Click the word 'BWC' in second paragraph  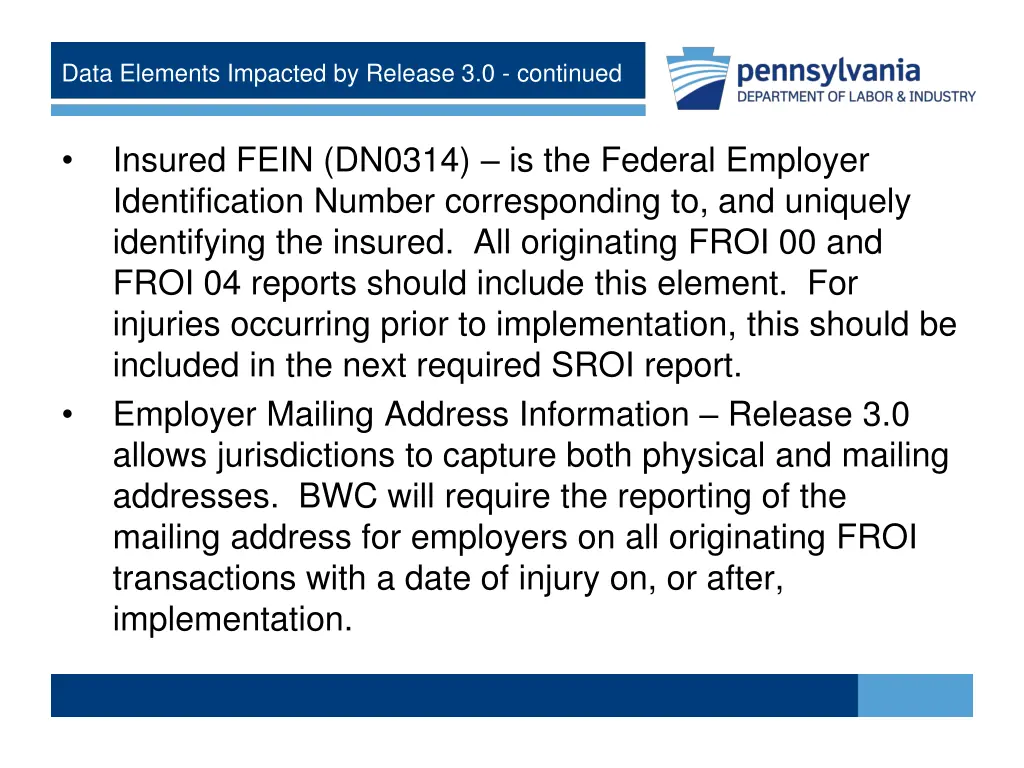(x=338, y=496)
